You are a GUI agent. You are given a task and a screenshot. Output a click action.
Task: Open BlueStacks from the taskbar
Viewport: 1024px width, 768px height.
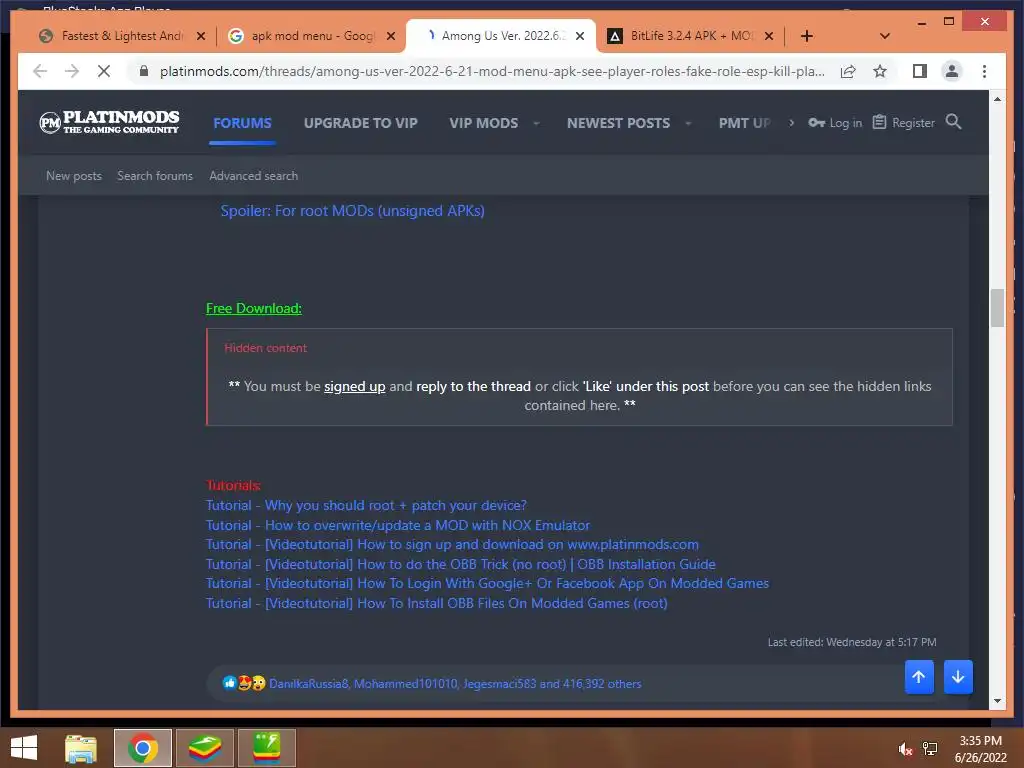[204, 748]
